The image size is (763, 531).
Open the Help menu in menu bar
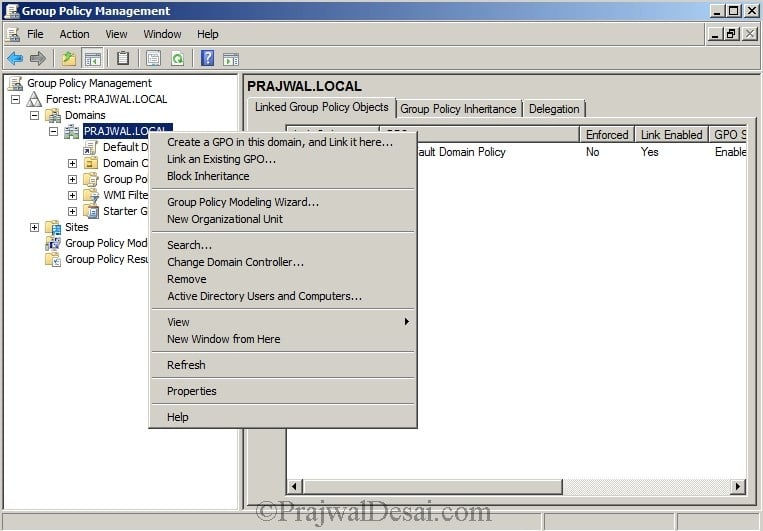coord(208,34)
